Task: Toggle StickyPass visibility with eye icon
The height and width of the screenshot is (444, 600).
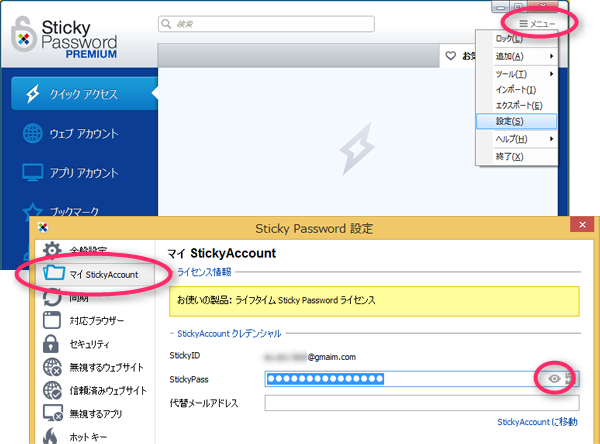Action: pos(554,379)
